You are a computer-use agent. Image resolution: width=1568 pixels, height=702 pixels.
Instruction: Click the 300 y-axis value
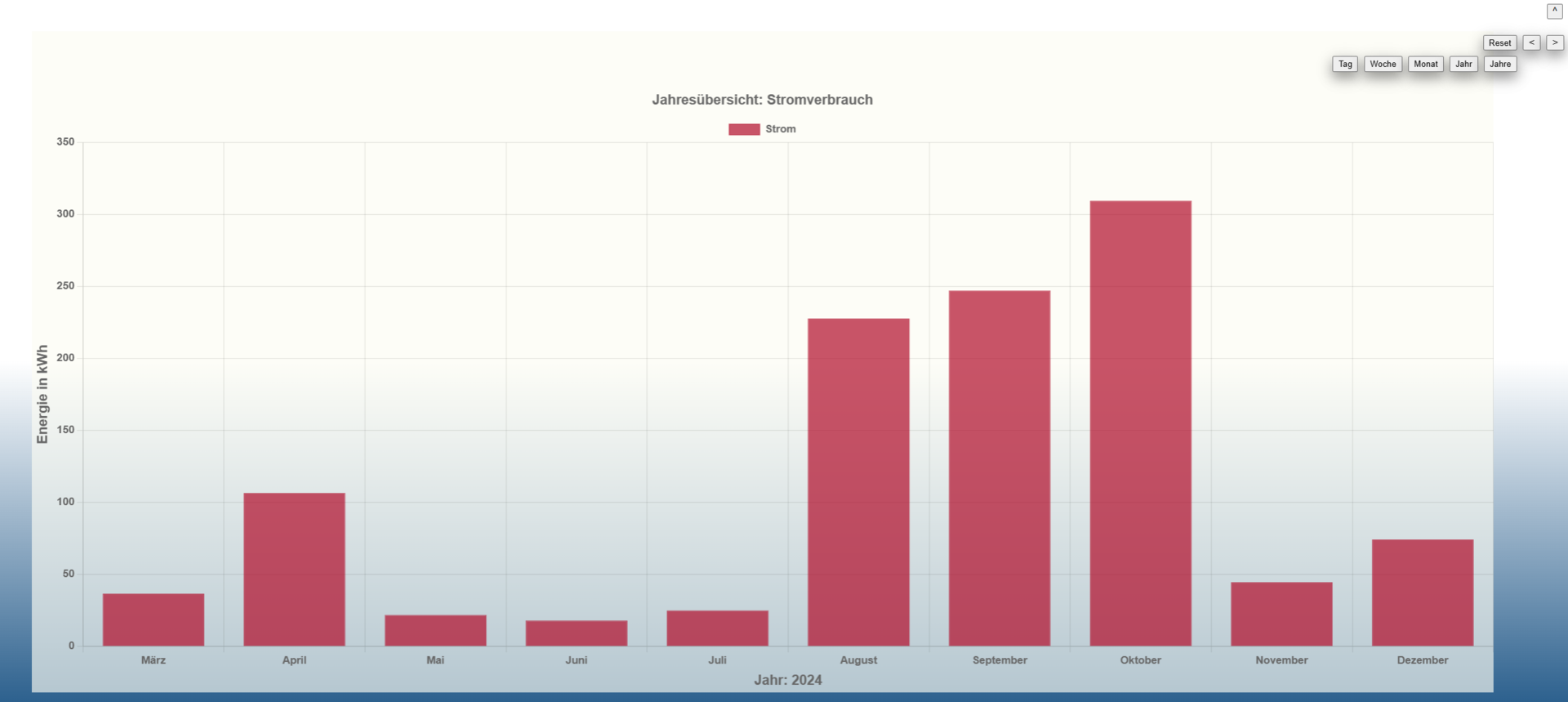tap(65, 214)
